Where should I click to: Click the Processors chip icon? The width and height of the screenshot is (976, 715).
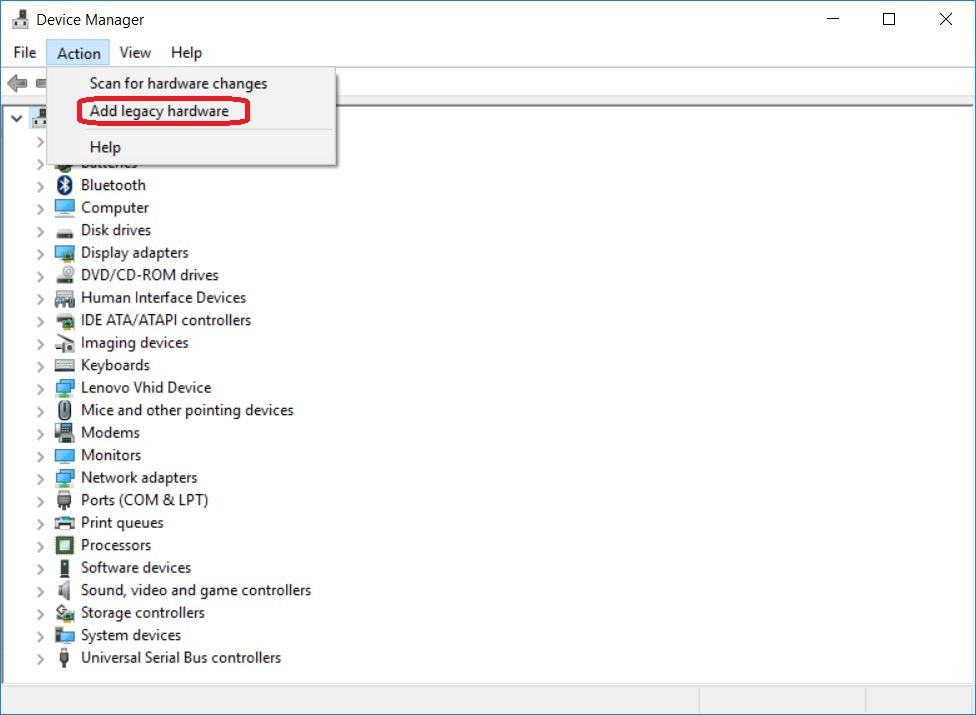coord(65,545)
